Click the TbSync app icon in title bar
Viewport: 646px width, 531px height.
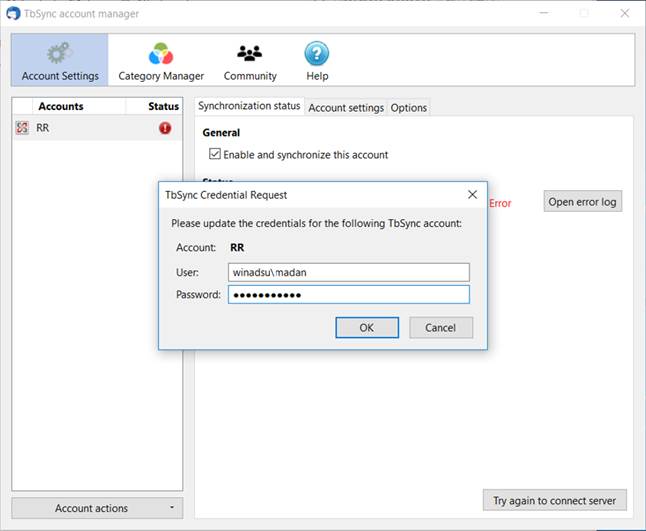click(13, 14)
